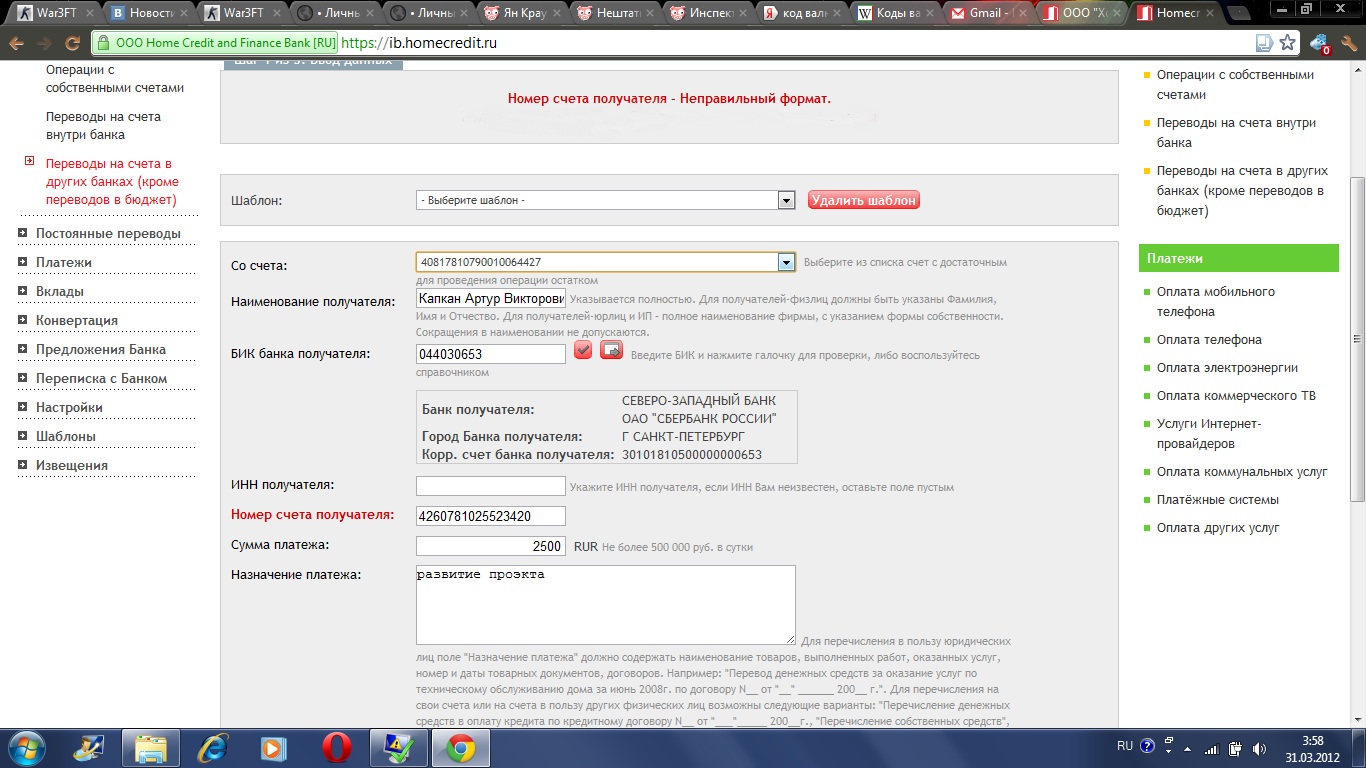The width and height of the screenshot is (1366, 768).
Task: Click the browser forward arrow
Action: point(44,43)
